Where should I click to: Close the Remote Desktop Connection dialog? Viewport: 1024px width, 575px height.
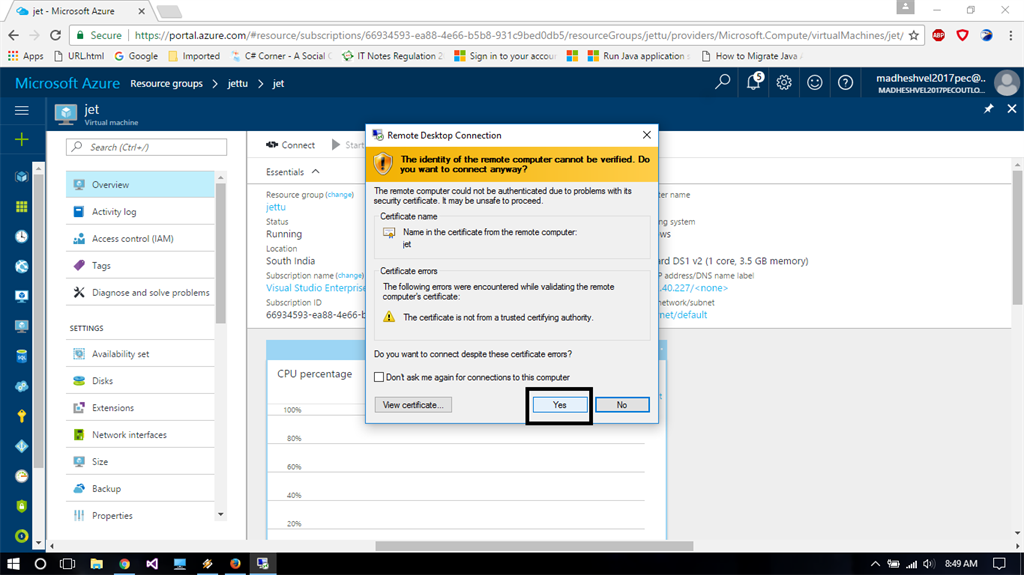click(647, 135)
